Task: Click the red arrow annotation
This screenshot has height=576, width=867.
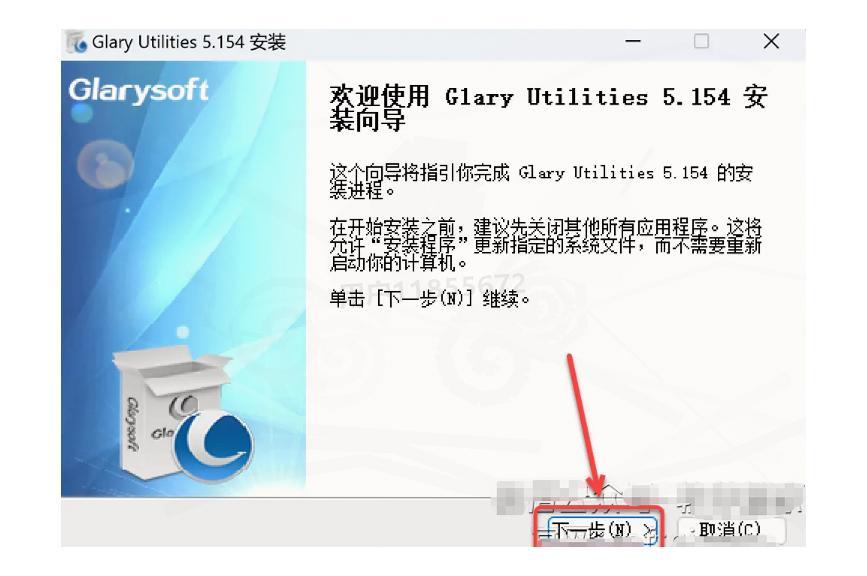Action: point(584,424)
